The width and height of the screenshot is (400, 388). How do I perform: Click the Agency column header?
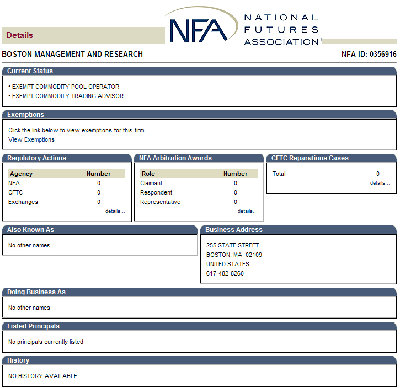(21, 174)
